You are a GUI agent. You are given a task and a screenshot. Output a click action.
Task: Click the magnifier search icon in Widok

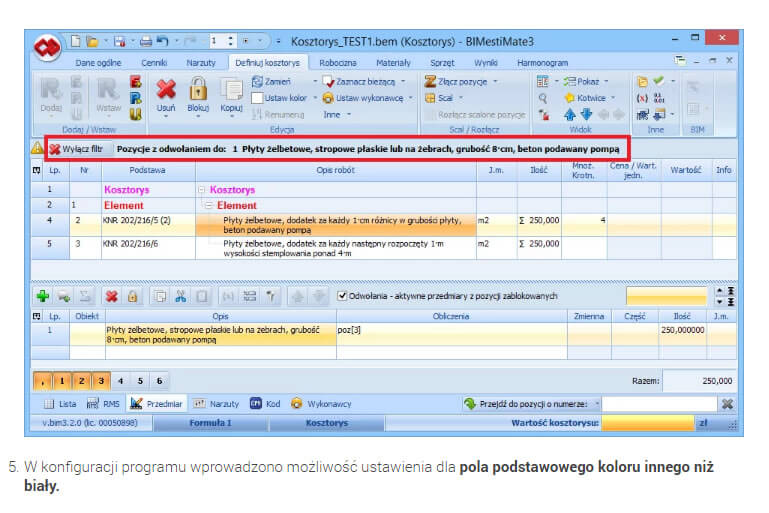pos(543,98)
